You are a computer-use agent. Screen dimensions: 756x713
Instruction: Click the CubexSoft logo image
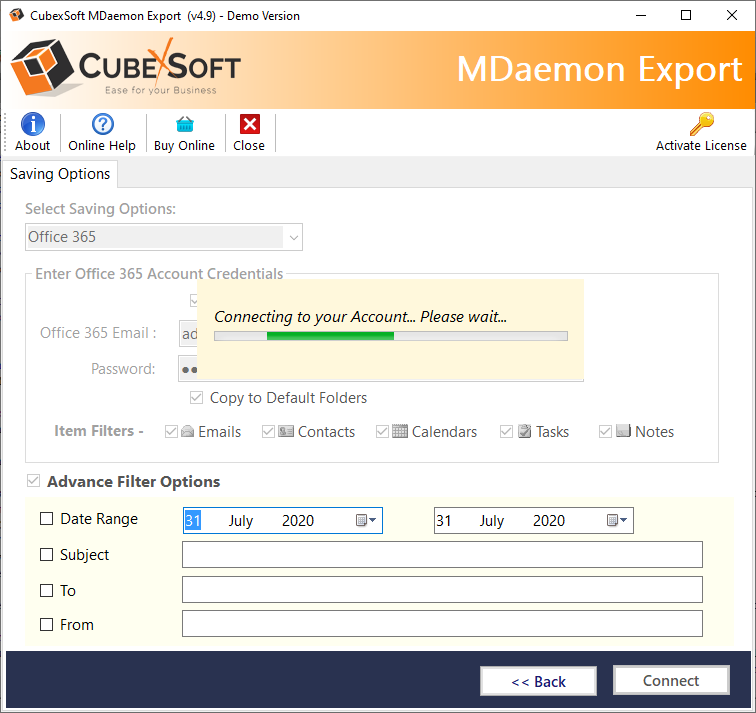click(x=126, y=68)
